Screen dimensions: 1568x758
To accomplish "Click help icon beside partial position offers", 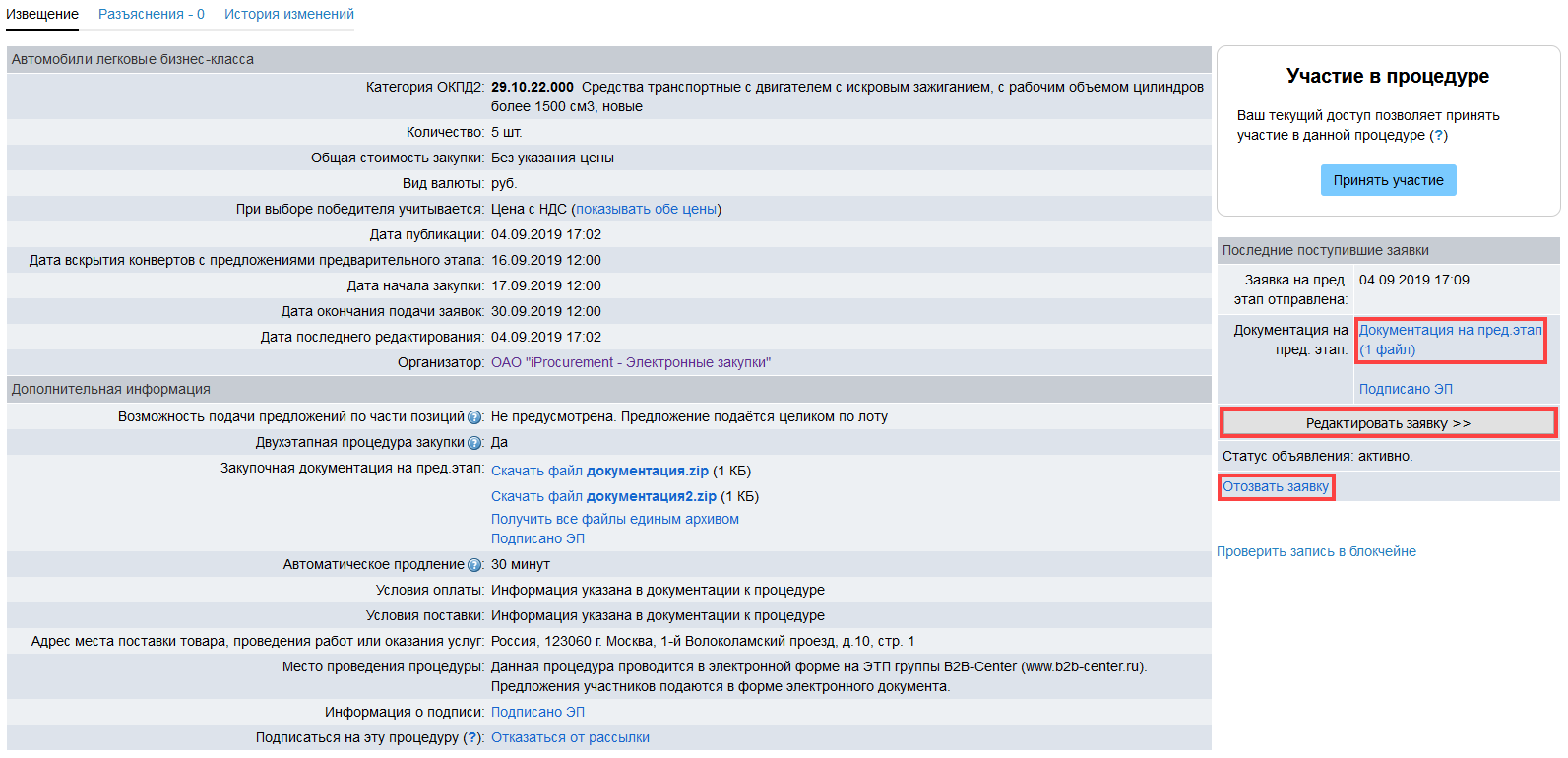I will [474, 417].
